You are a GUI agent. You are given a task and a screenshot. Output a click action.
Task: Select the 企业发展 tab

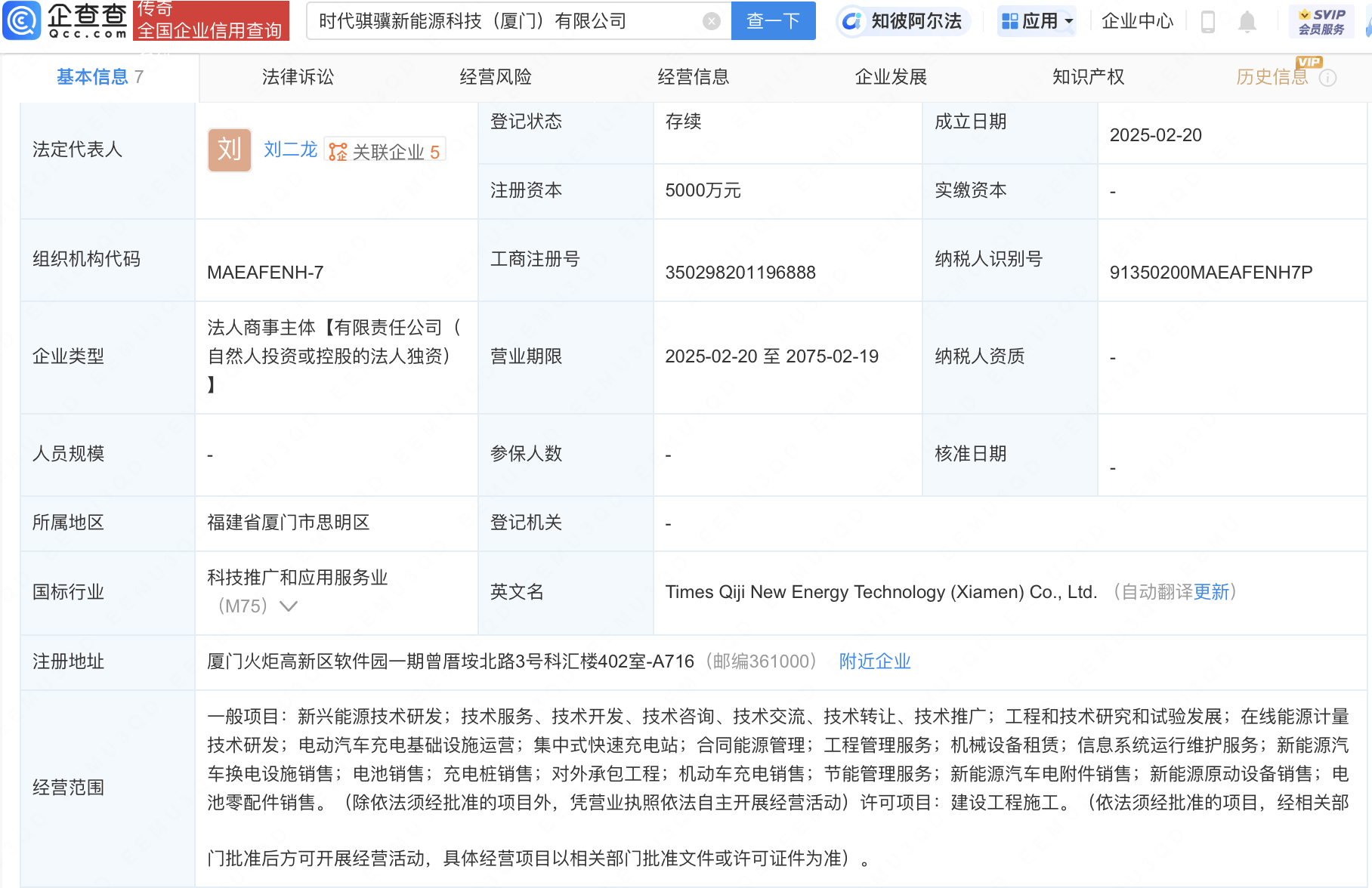point(891,77)
